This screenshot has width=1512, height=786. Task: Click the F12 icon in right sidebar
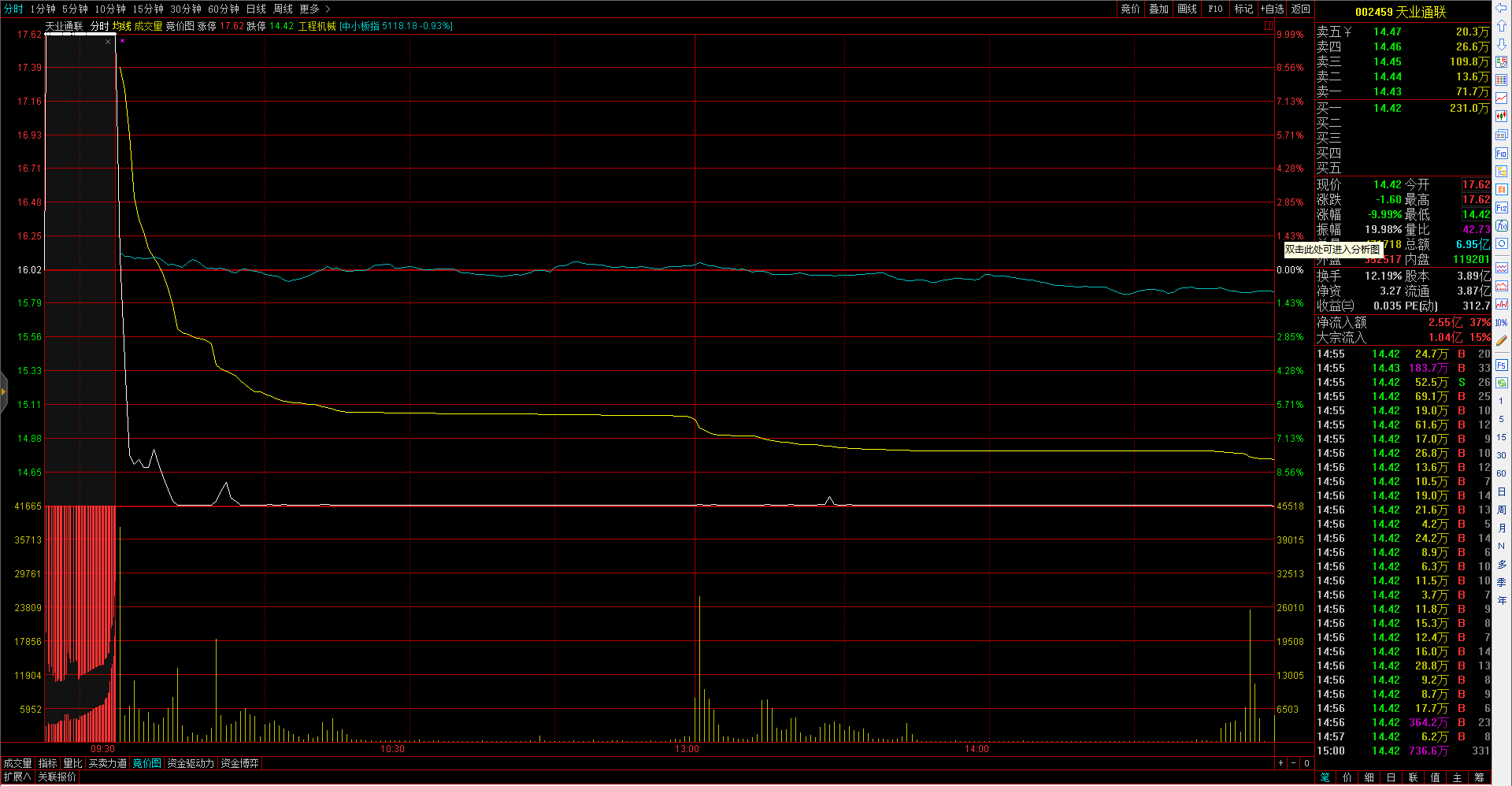1501,208
